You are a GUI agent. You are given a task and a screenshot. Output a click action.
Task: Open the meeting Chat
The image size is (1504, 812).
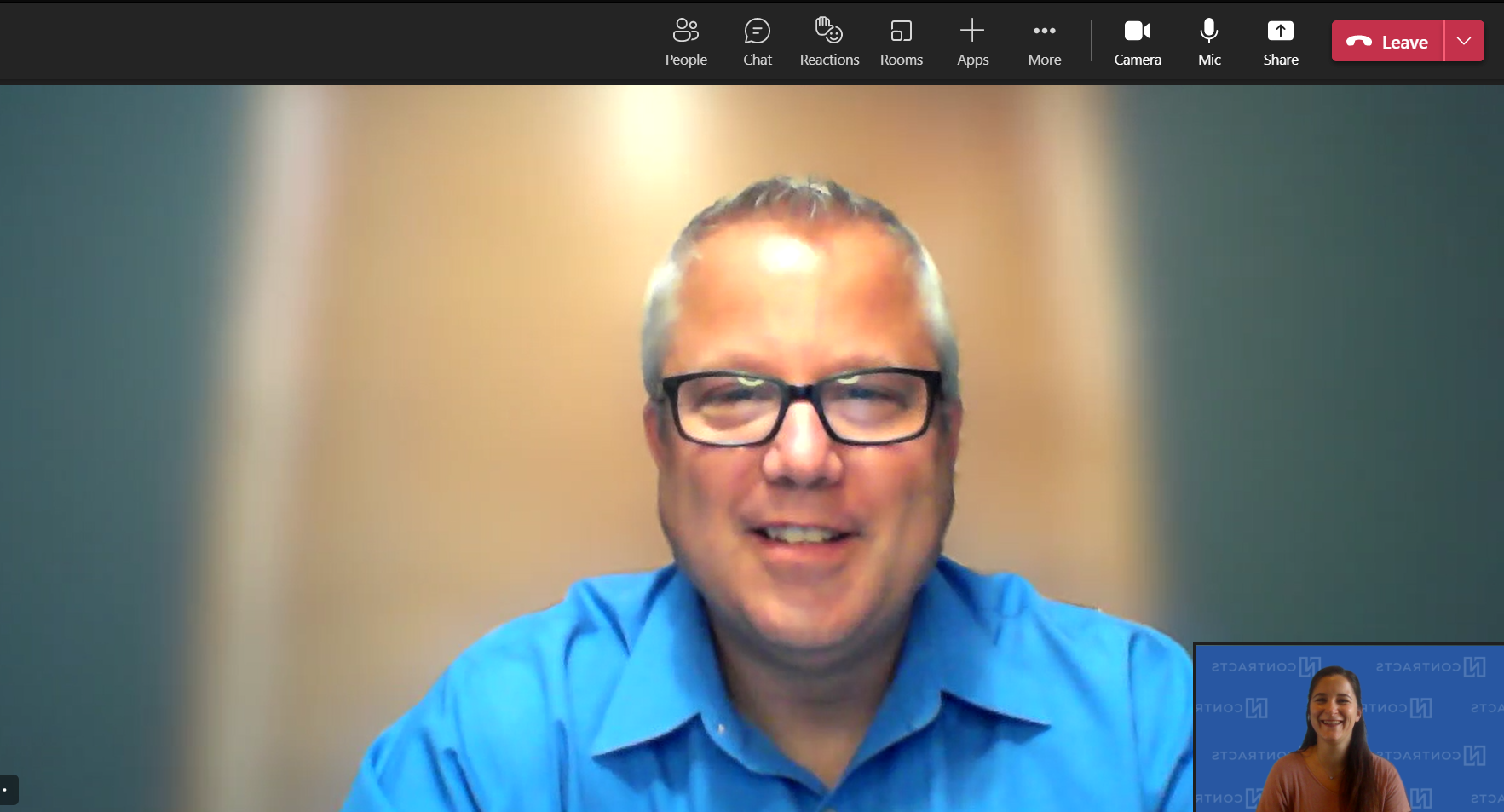[757, 43]
